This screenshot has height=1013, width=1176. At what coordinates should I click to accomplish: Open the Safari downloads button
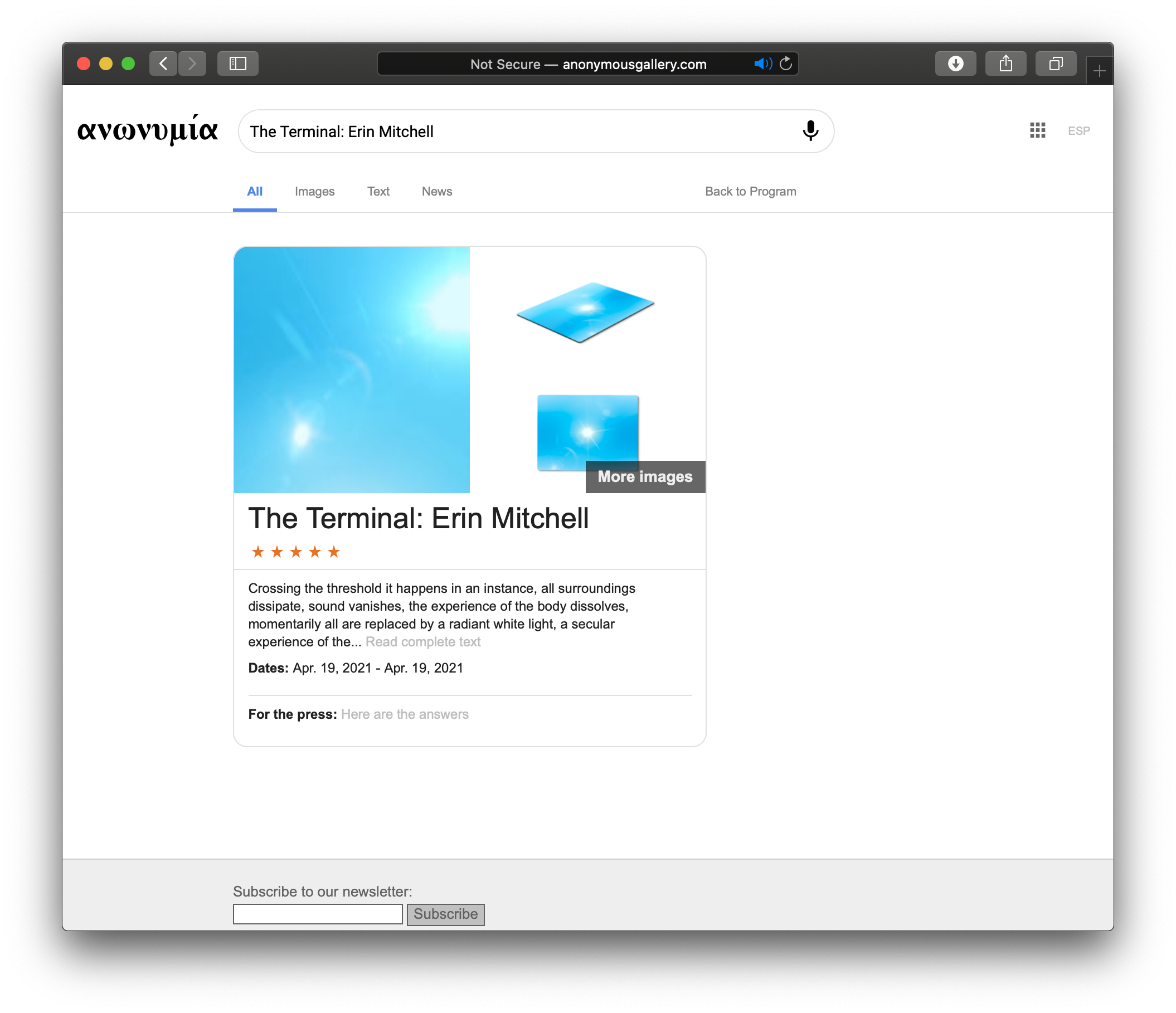tap(956, 64)
